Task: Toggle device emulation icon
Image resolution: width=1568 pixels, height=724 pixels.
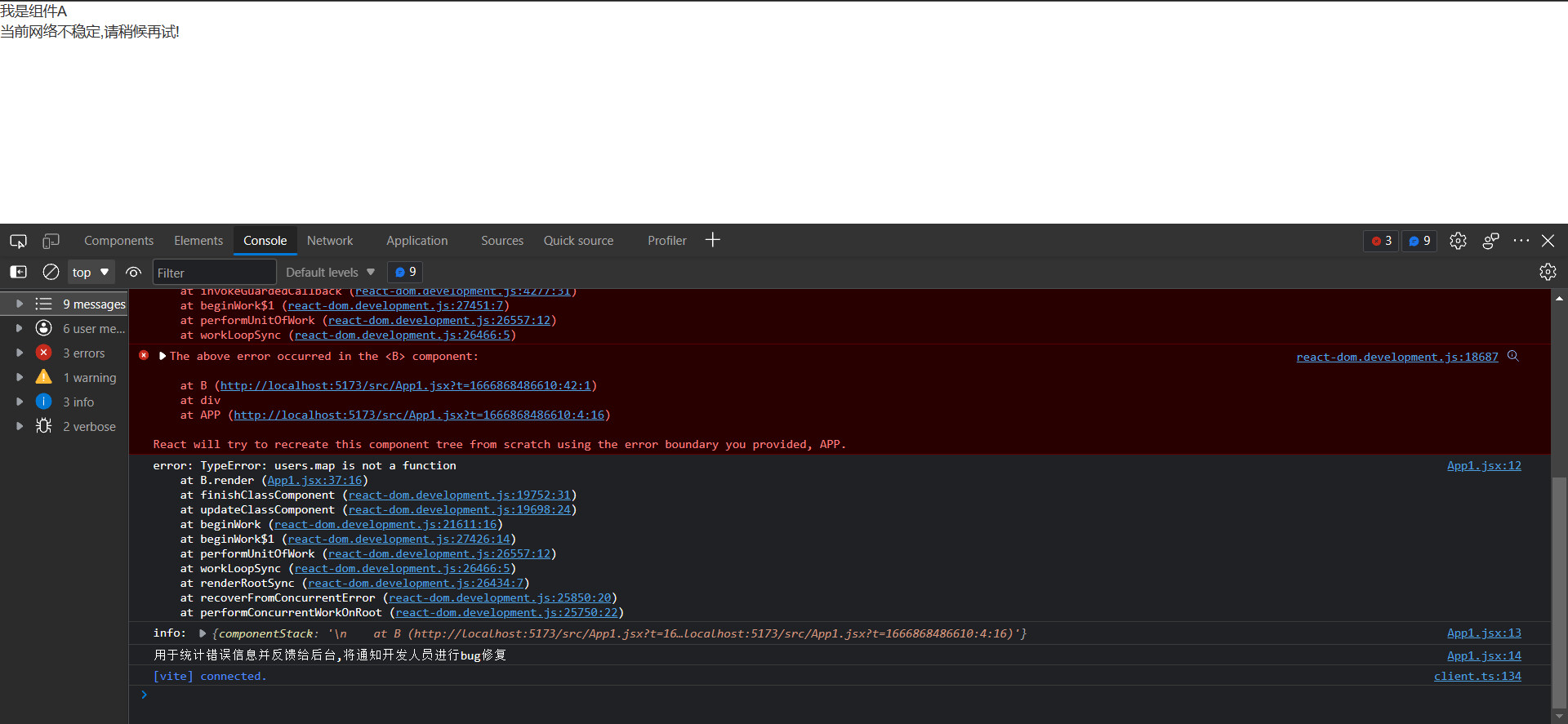Action: (51, 241)
